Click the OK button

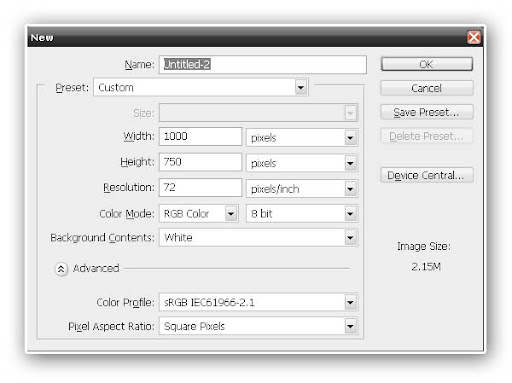coord(427,64)
